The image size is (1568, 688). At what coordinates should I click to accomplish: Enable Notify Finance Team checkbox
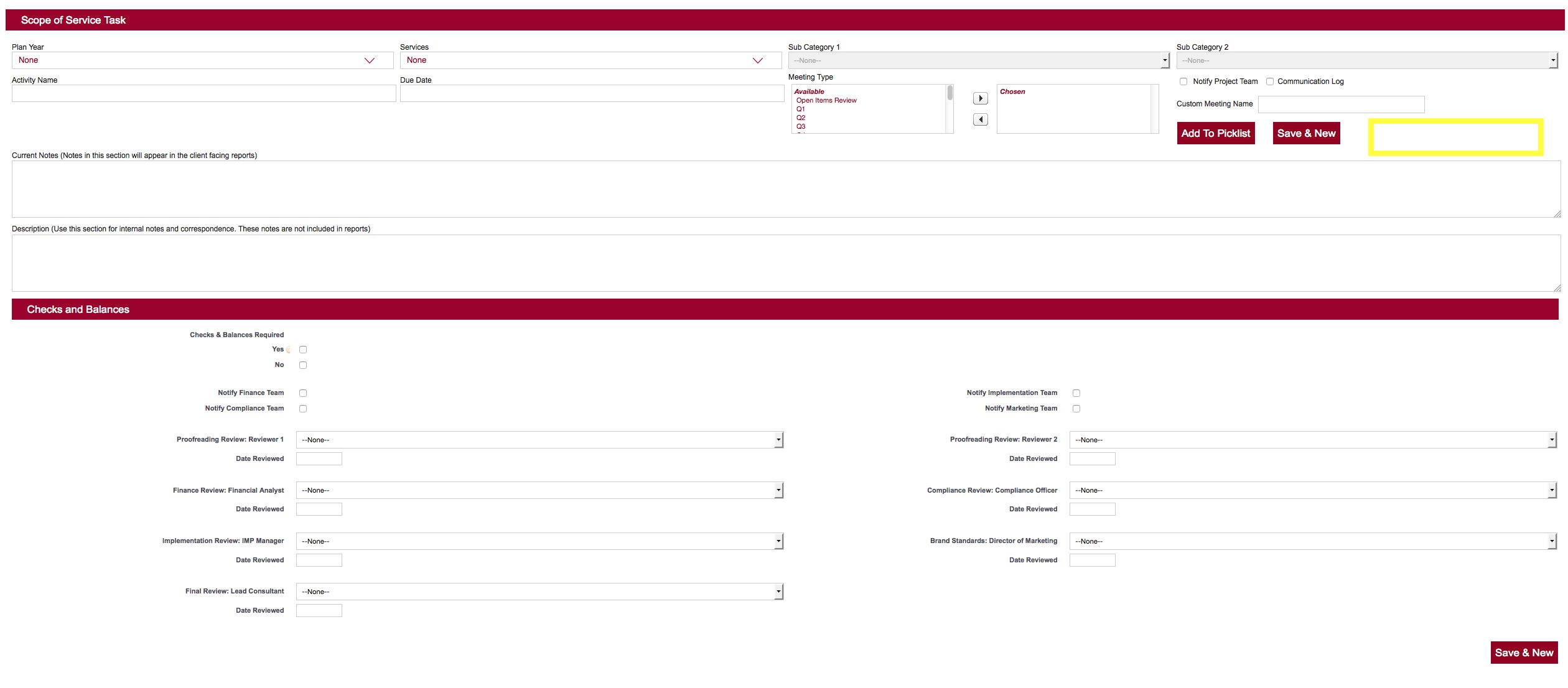pos(303,393)
